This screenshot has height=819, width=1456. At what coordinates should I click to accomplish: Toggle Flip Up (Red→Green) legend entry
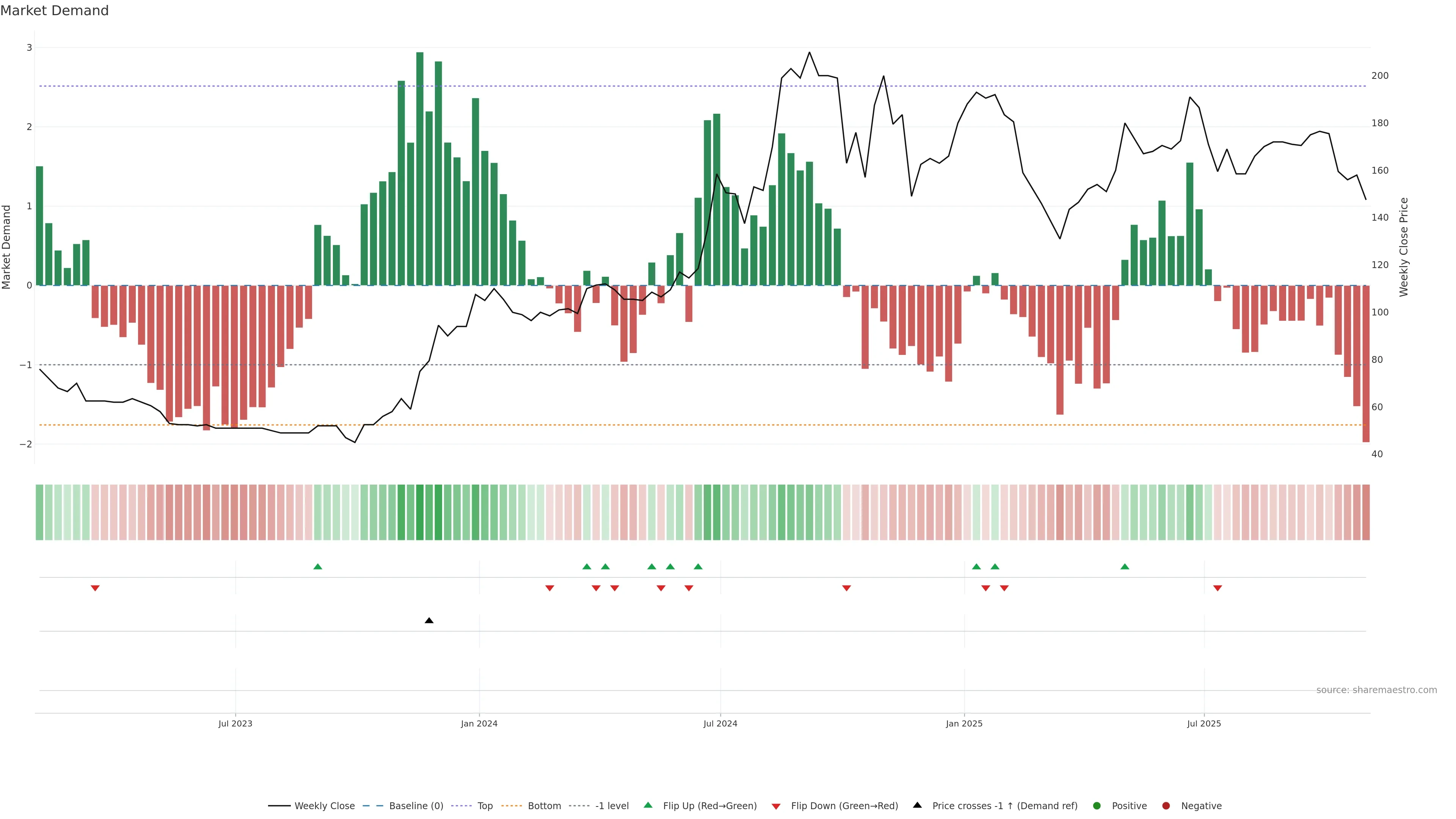(x=709, y=806)
